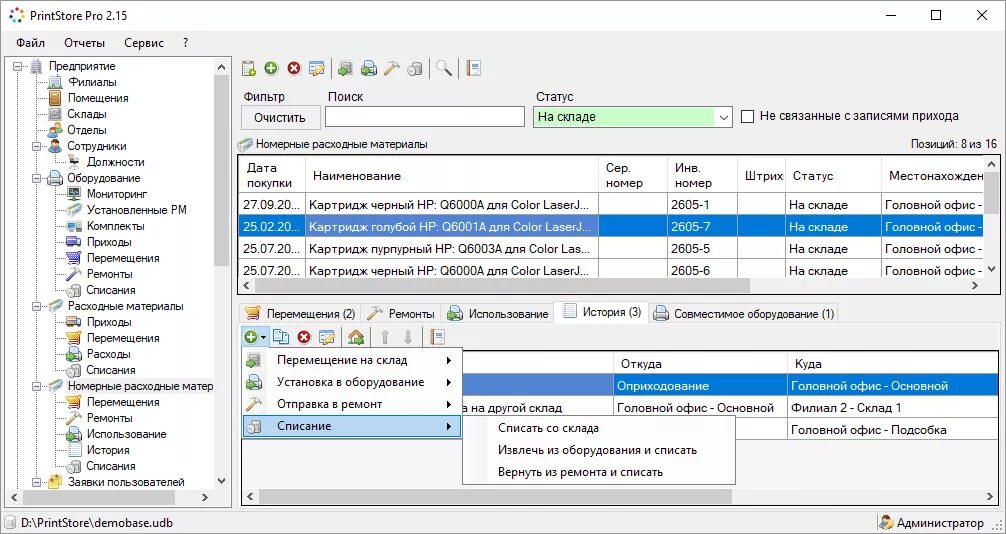Click the Поиск search input field
The image size is (1006, 534).
[425, 117]
